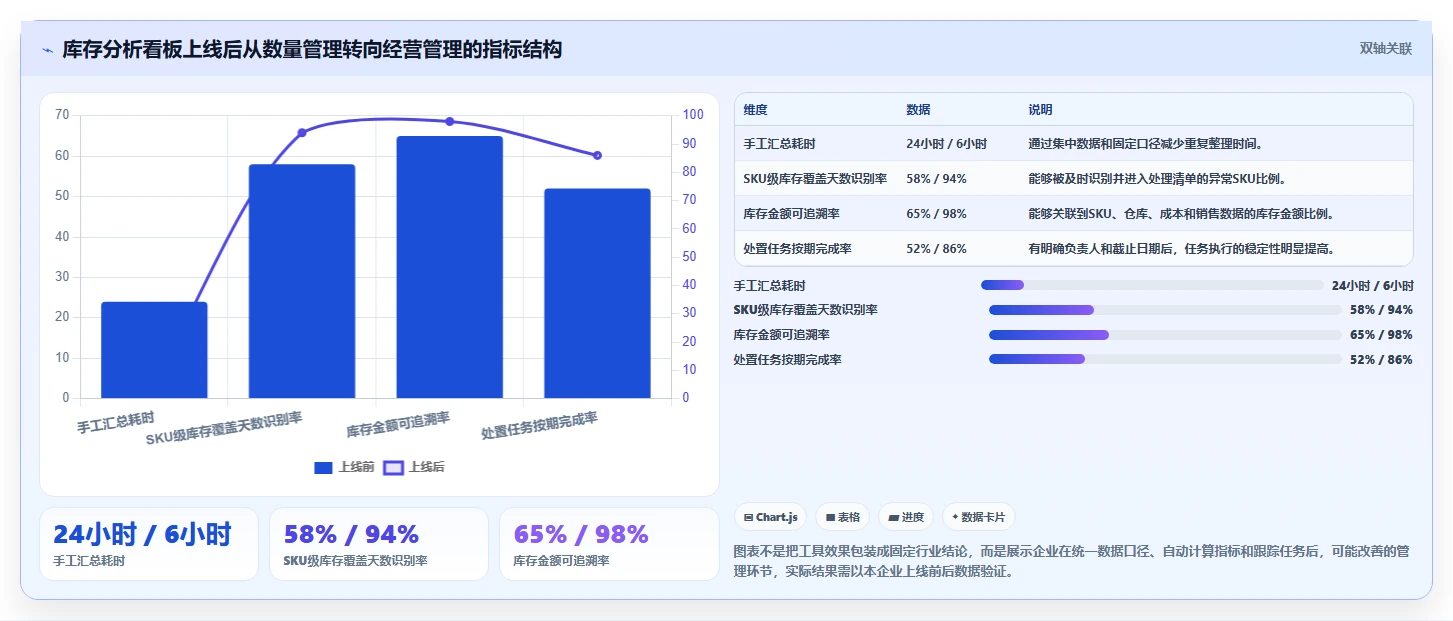Image resolution: width=1453 pixels, height=621 pixels.
Task: Click the 说明 column header
Action: (x=1040, y=110)
